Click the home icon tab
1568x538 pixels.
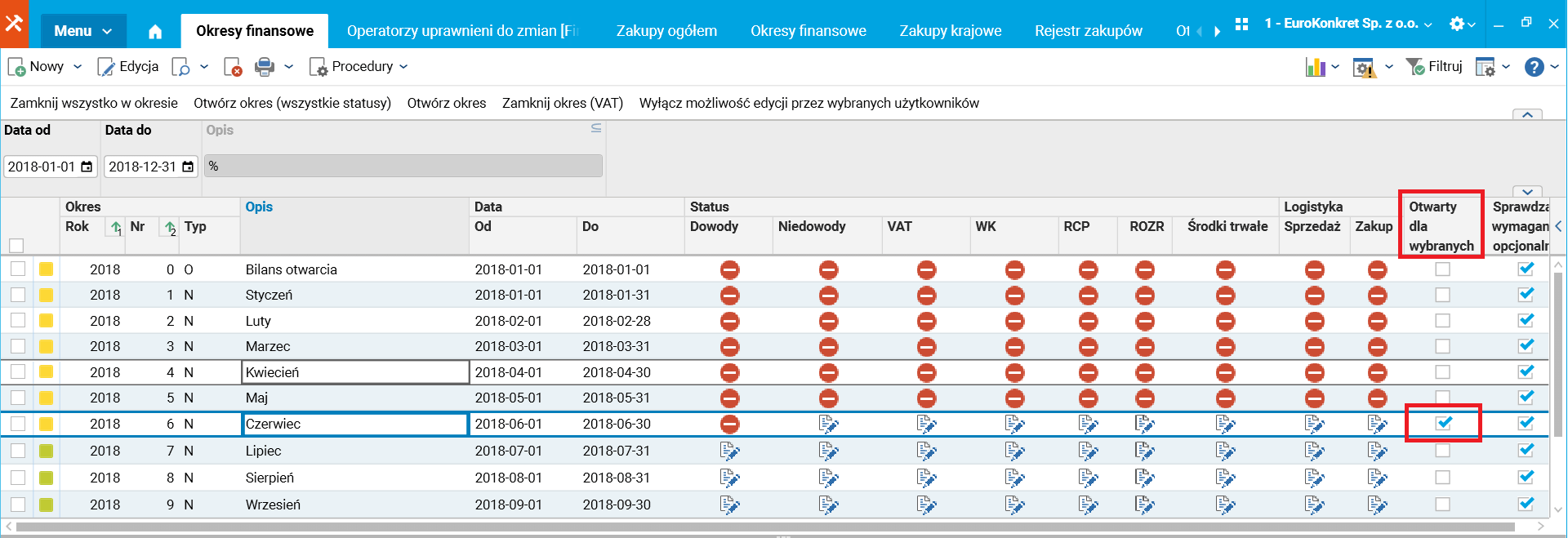155,32
